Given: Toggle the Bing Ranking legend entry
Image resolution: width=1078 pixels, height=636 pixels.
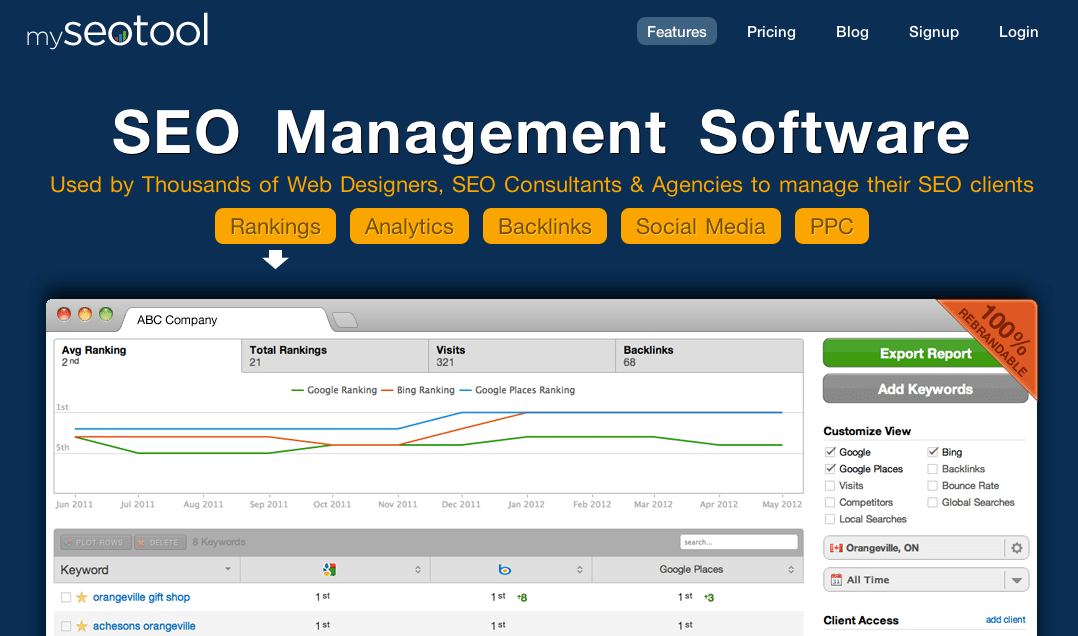Looking at the screenshot, I should (418, 390).
